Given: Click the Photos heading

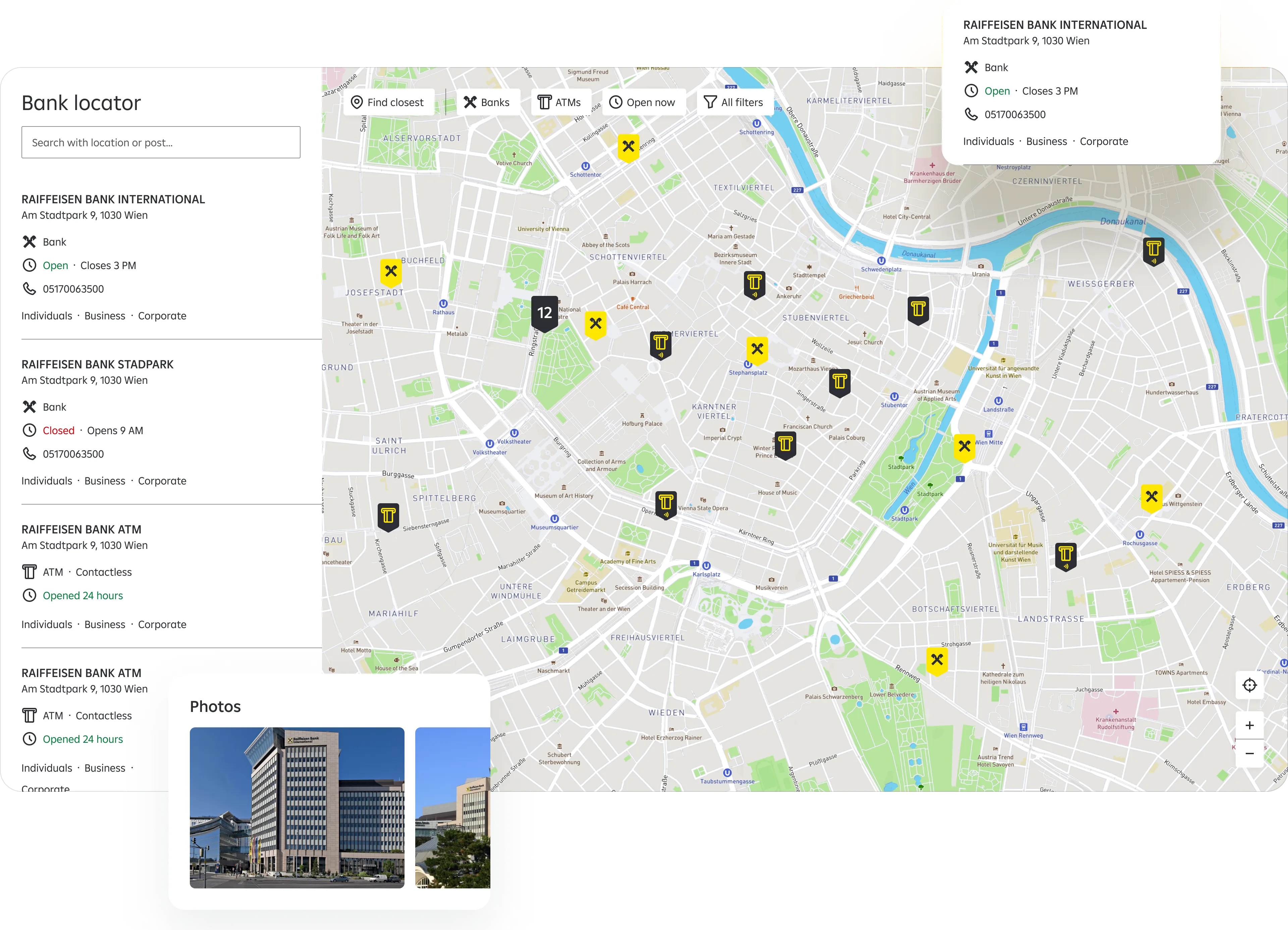Looking at the screenshot, I should pos(215,706).
